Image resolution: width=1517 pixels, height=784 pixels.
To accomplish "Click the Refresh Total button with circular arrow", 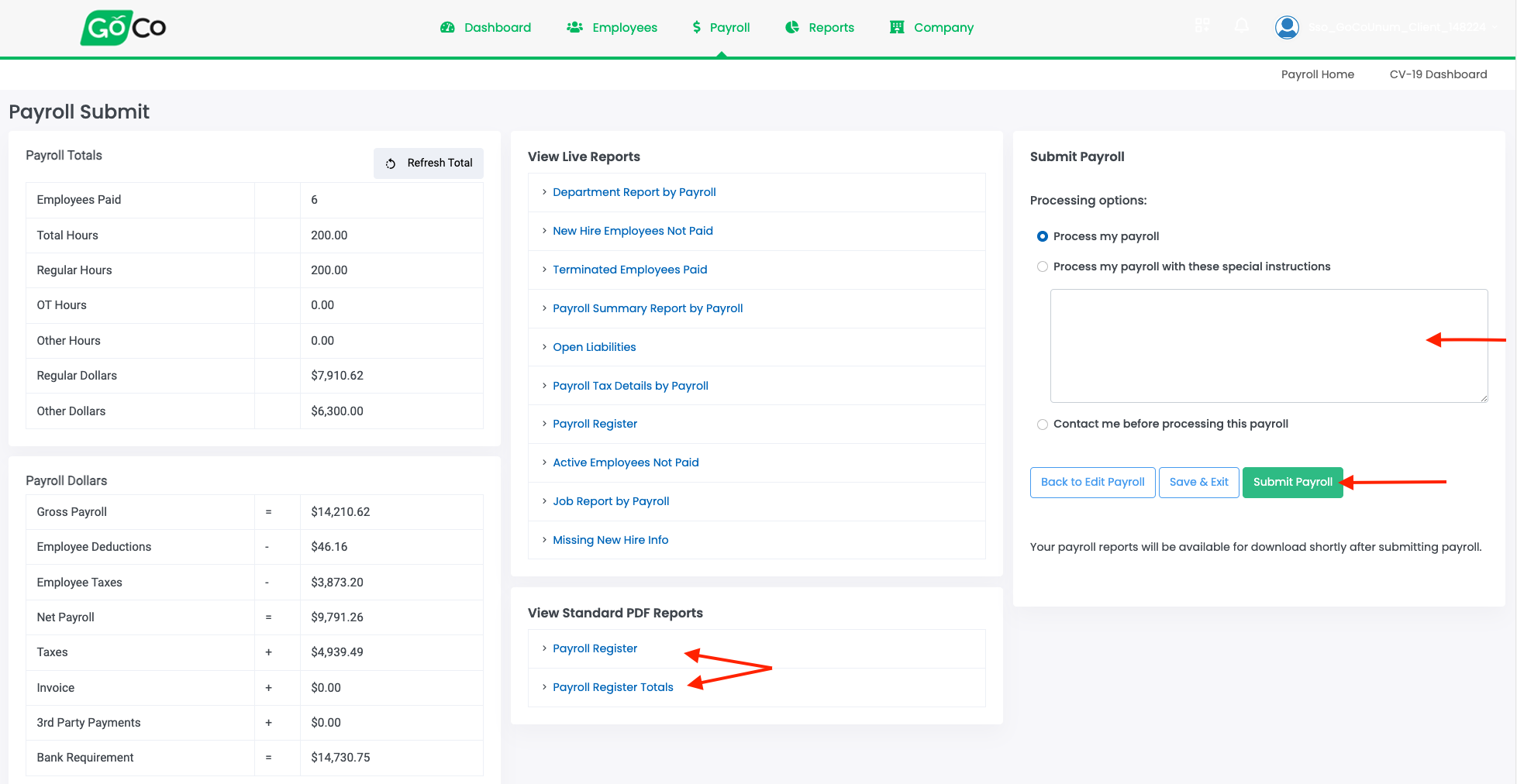I will pyautogui.click(x=428, y=163).
